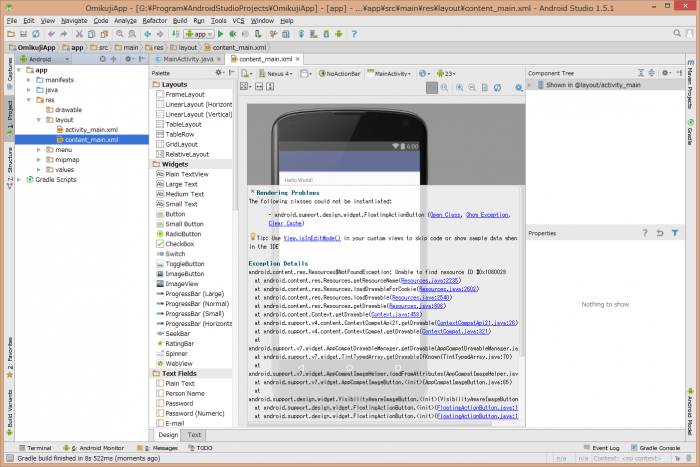
Task: Open the SDK Manager icon
Action: click(x=326, y=34)
